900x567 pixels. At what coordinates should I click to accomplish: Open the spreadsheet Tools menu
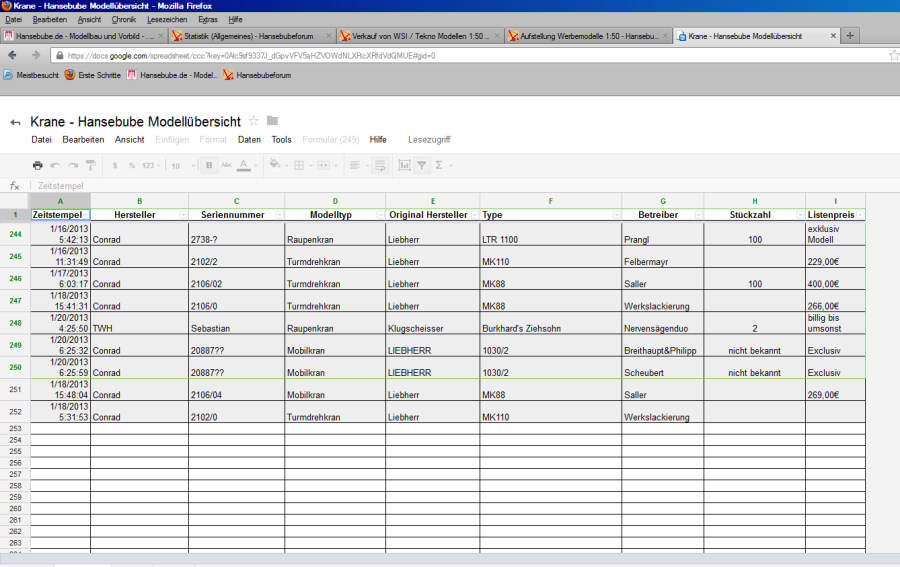[281, 139]
